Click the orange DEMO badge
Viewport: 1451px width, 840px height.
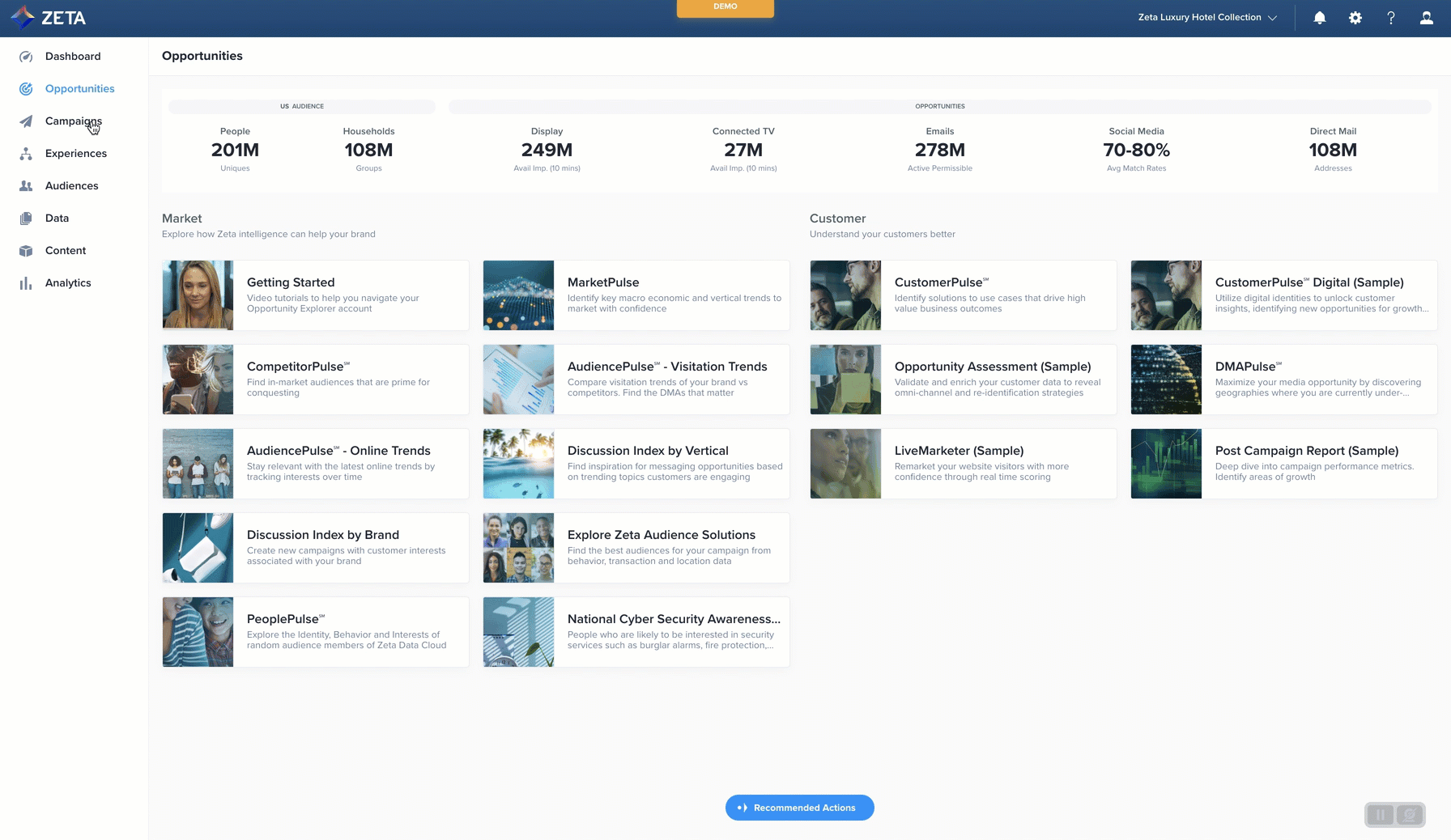pos(725,7)
